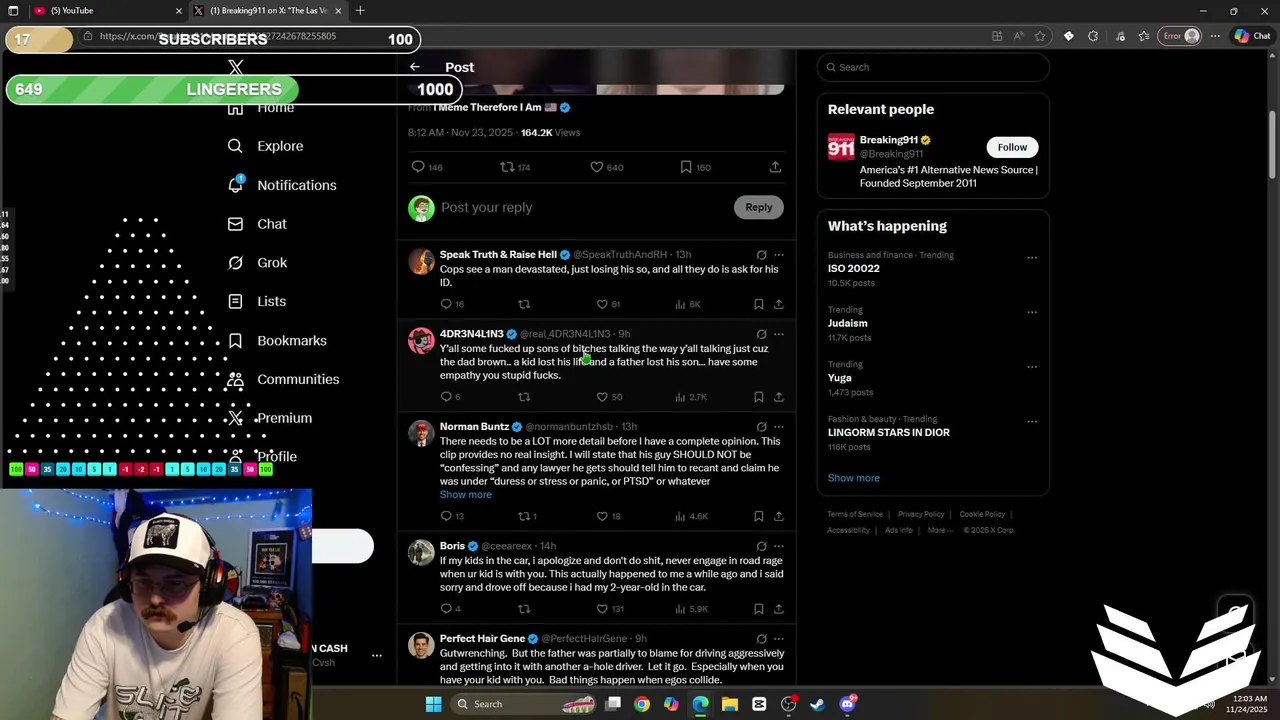Open Profile in X sidebar
The width and height of the screenshot is (1280, 720).
point(262,457)
